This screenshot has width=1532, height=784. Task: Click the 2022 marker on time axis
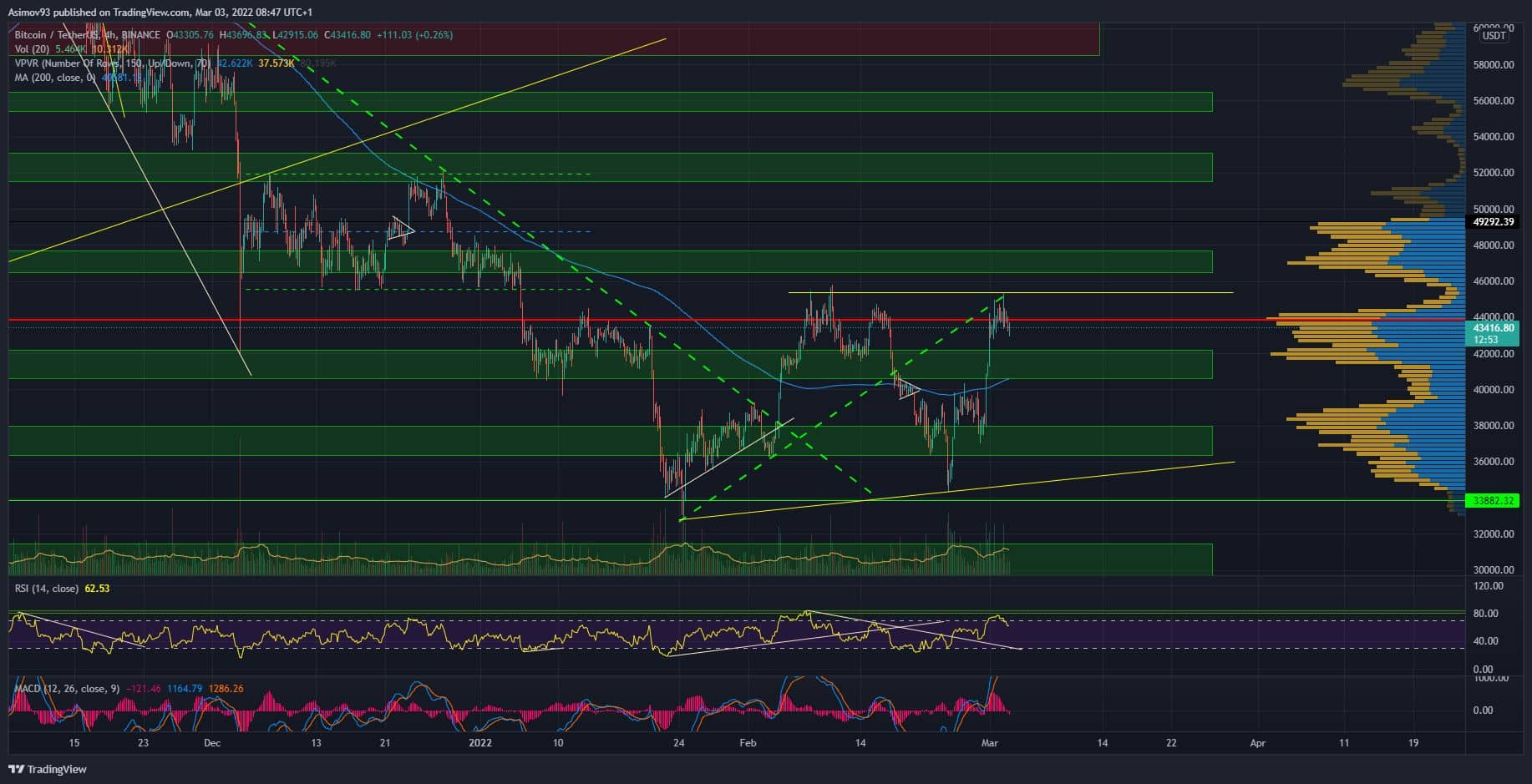coord(480,743)
